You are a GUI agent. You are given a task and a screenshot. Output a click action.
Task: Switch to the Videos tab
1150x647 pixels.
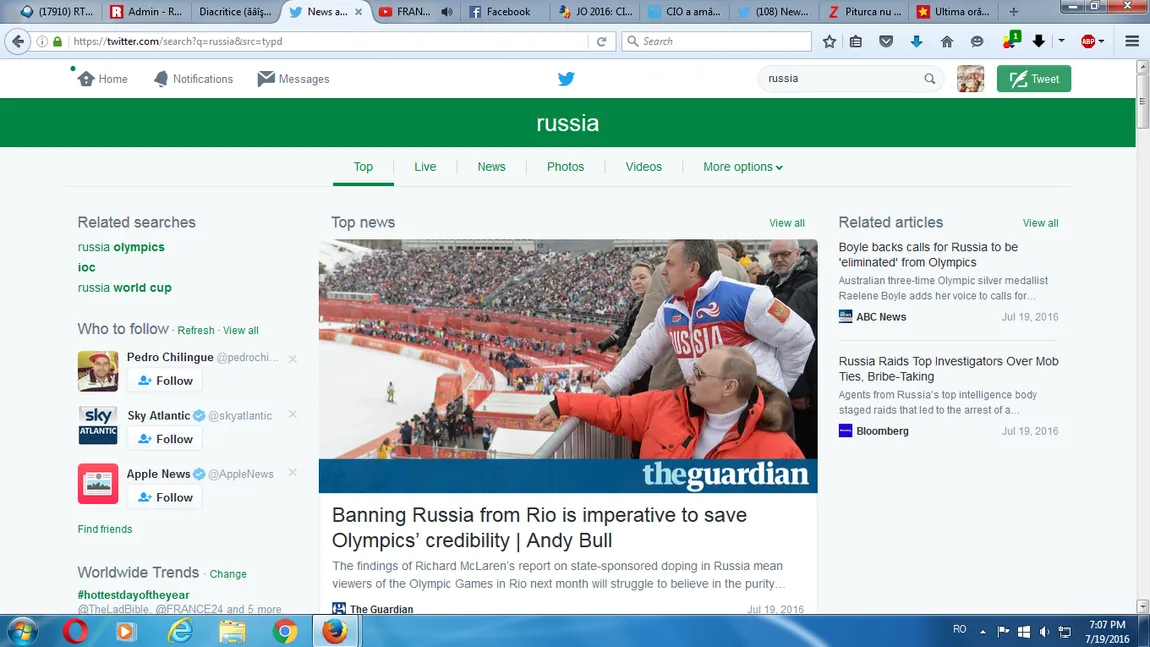point(643,167)
